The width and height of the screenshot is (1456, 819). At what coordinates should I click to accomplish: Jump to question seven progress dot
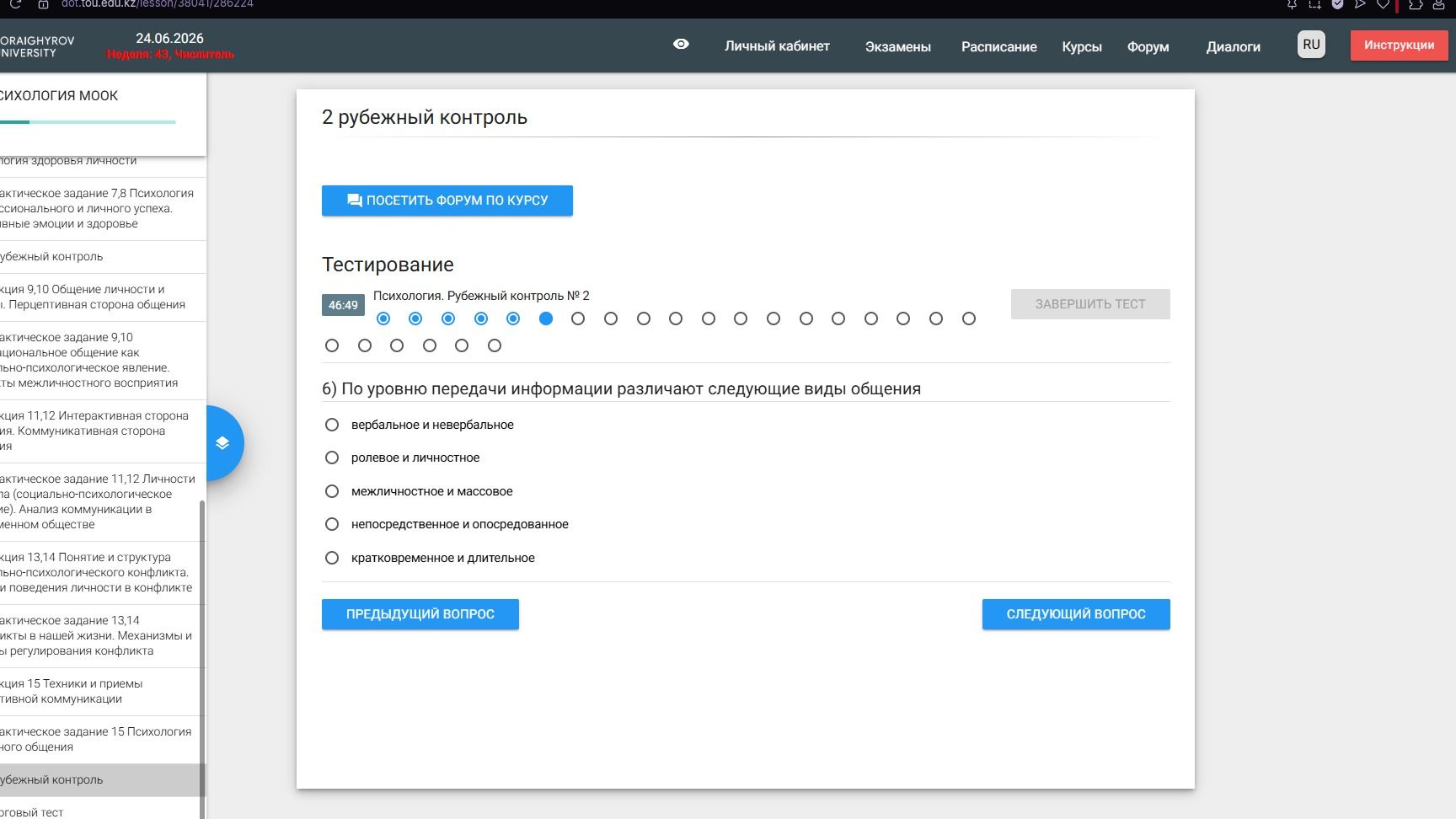point(578,318)
